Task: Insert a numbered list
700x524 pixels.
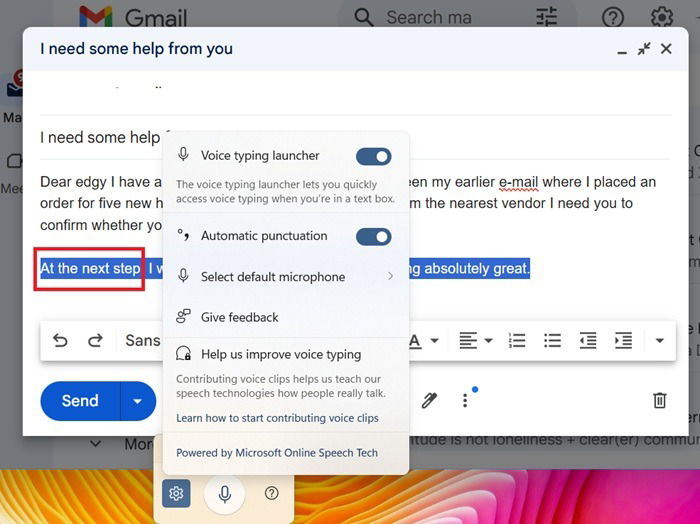Action: pos(517,341)
